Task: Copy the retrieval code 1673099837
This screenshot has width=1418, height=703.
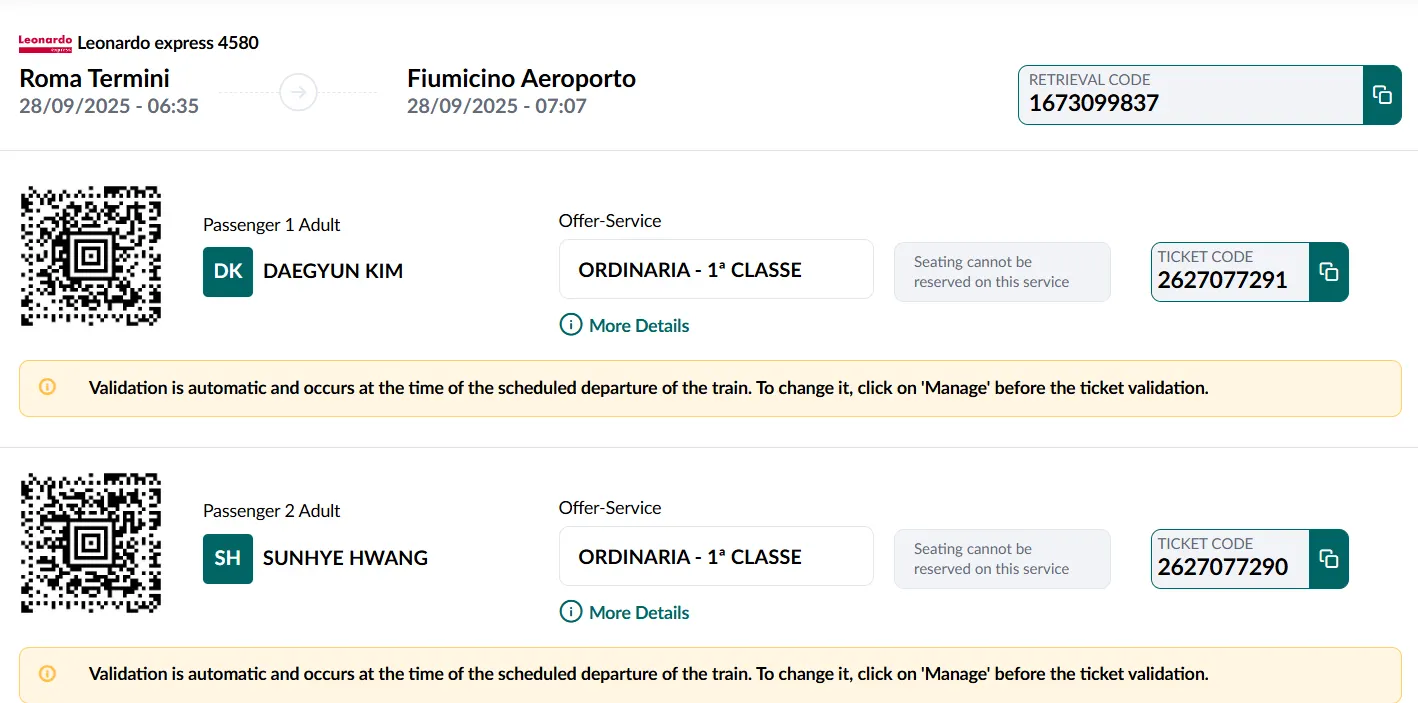Action: click(1382, 95)
